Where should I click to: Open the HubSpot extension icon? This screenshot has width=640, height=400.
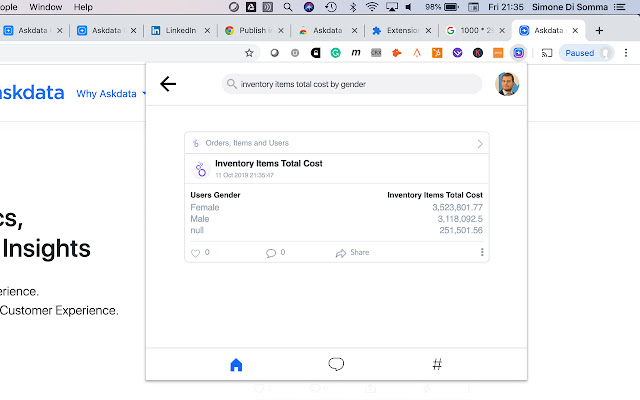click(x=437, y=53)
